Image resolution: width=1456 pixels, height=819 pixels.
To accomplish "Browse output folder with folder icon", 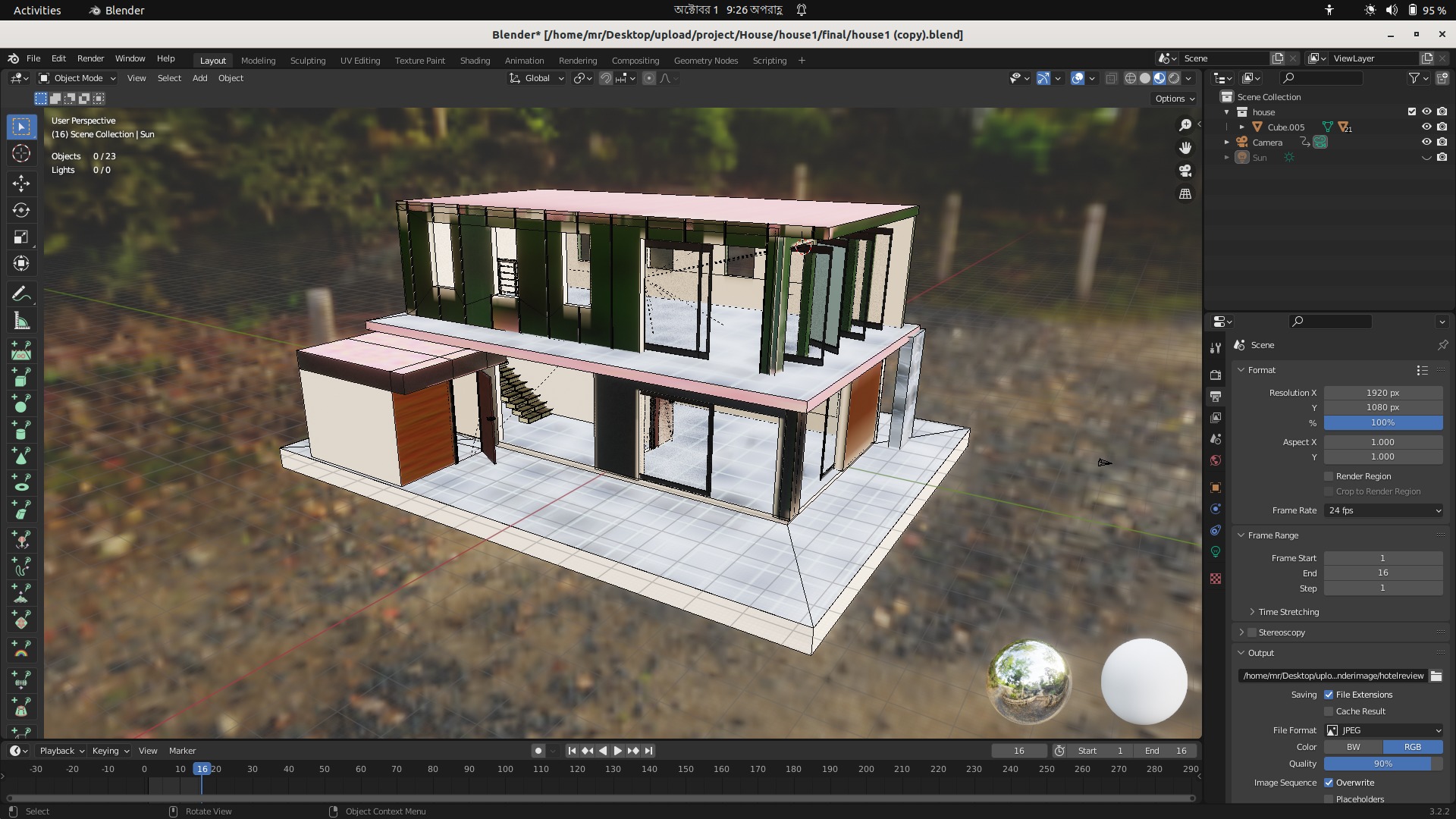I will [x=1436, y=676].
